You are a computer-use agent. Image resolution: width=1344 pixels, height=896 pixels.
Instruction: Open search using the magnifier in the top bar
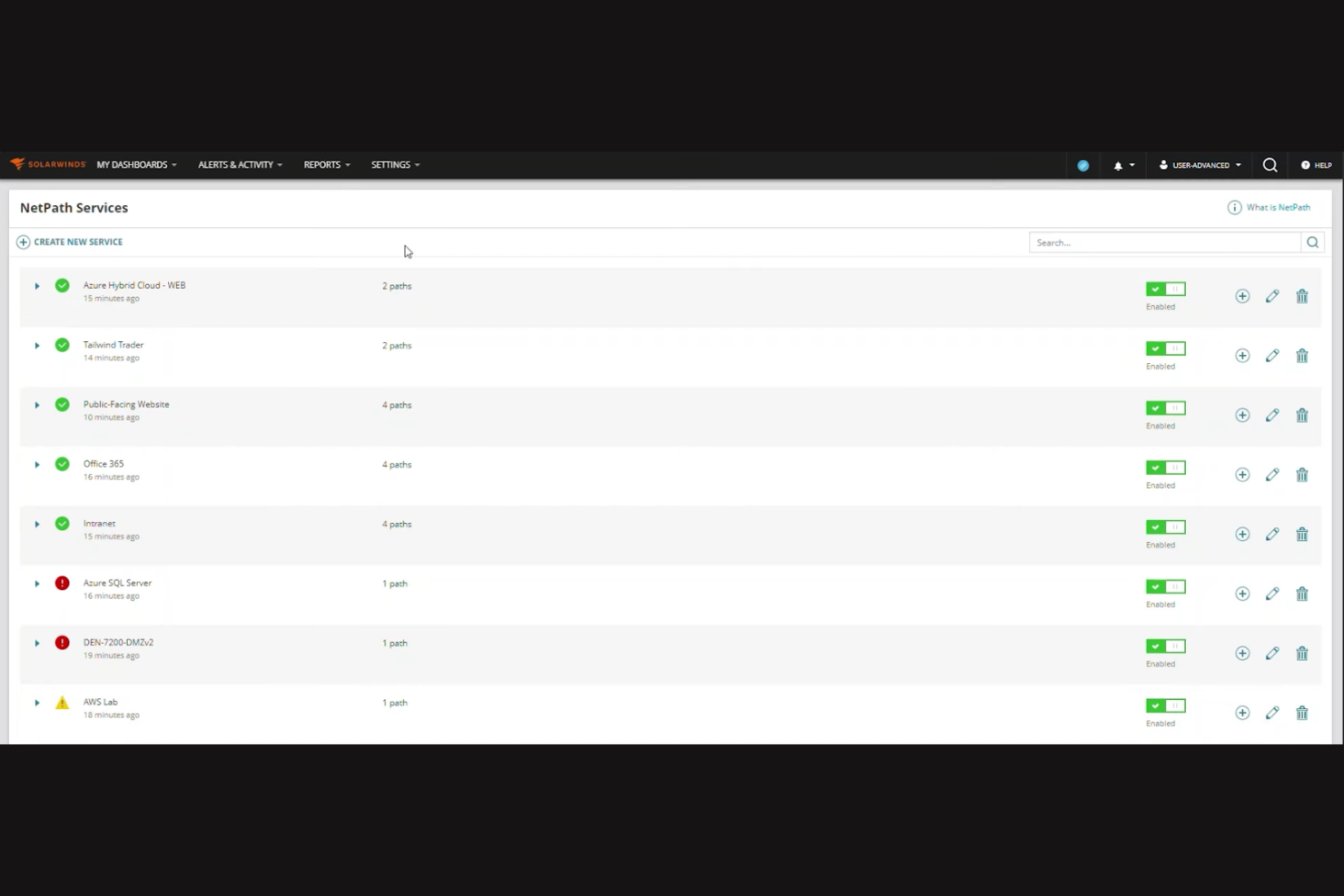click(1270, 164)
